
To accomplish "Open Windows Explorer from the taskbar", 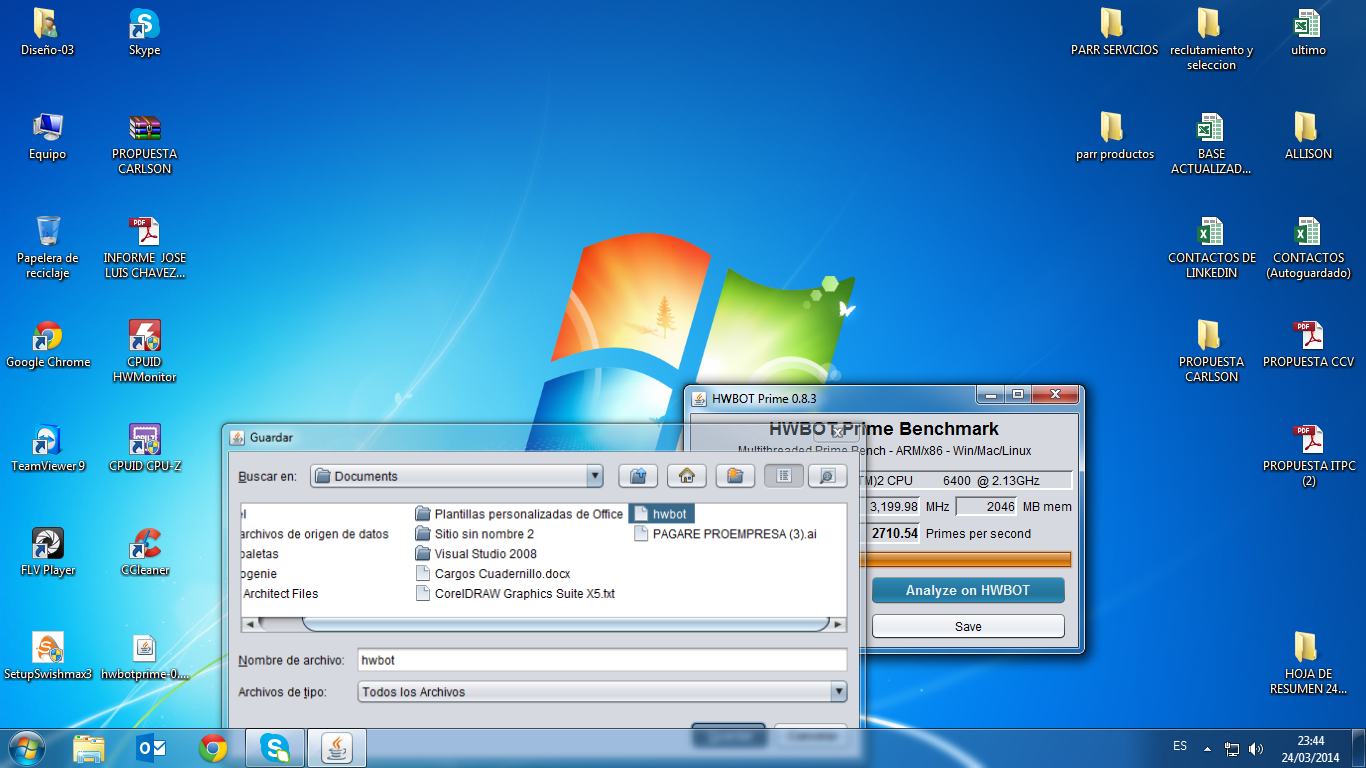I will [89, 748].
